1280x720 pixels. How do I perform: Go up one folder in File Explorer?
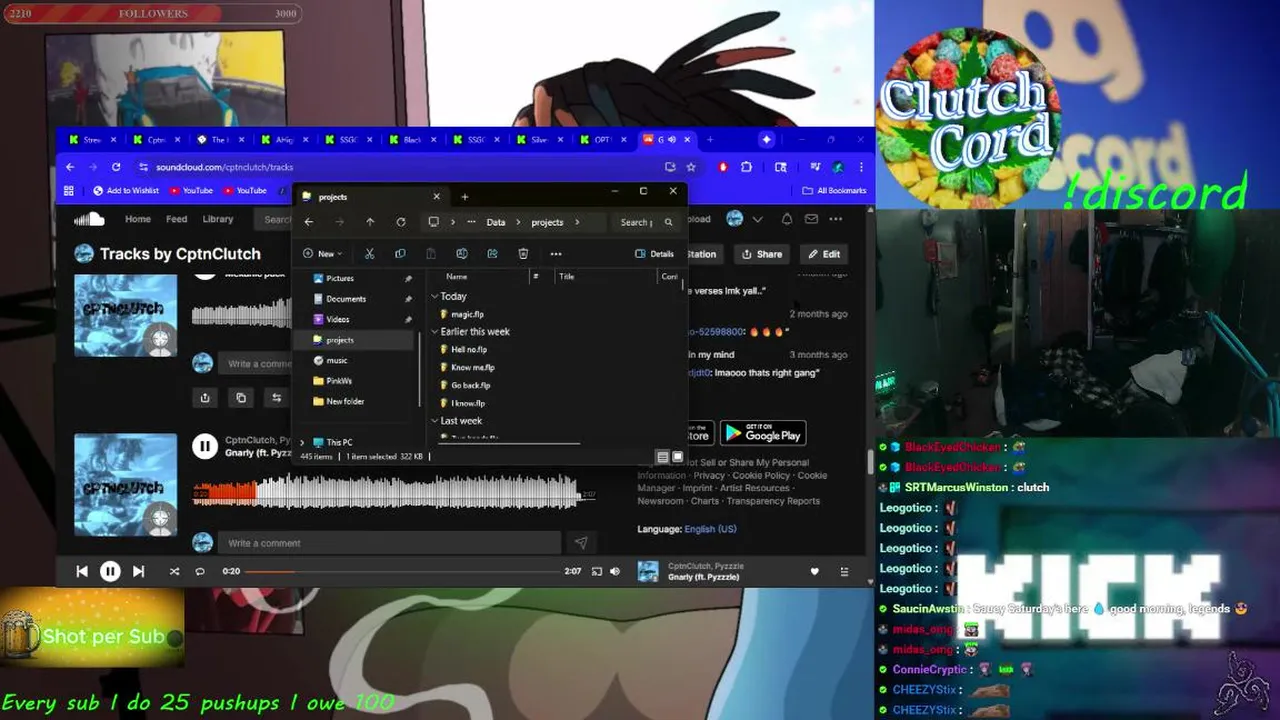370,222
